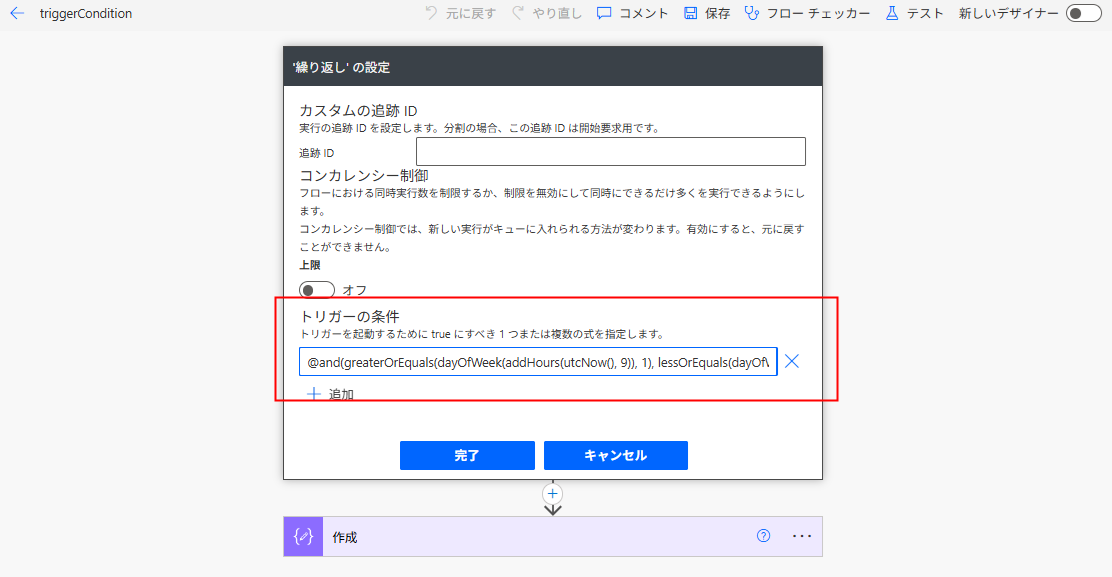The image size is (1112, 577).
Task: Click the Done (完了) button
Action: click(x=467, y=455)
